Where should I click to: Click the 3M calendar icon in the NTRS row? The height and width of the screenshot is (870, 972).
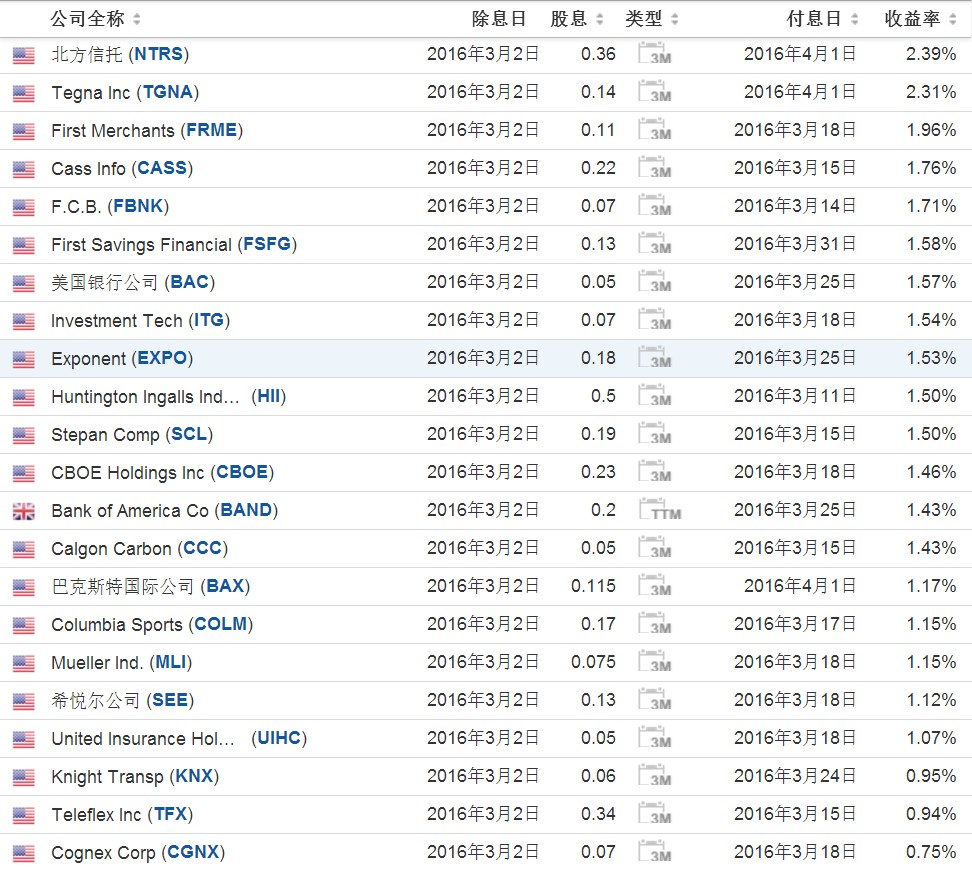click(654, 55)
